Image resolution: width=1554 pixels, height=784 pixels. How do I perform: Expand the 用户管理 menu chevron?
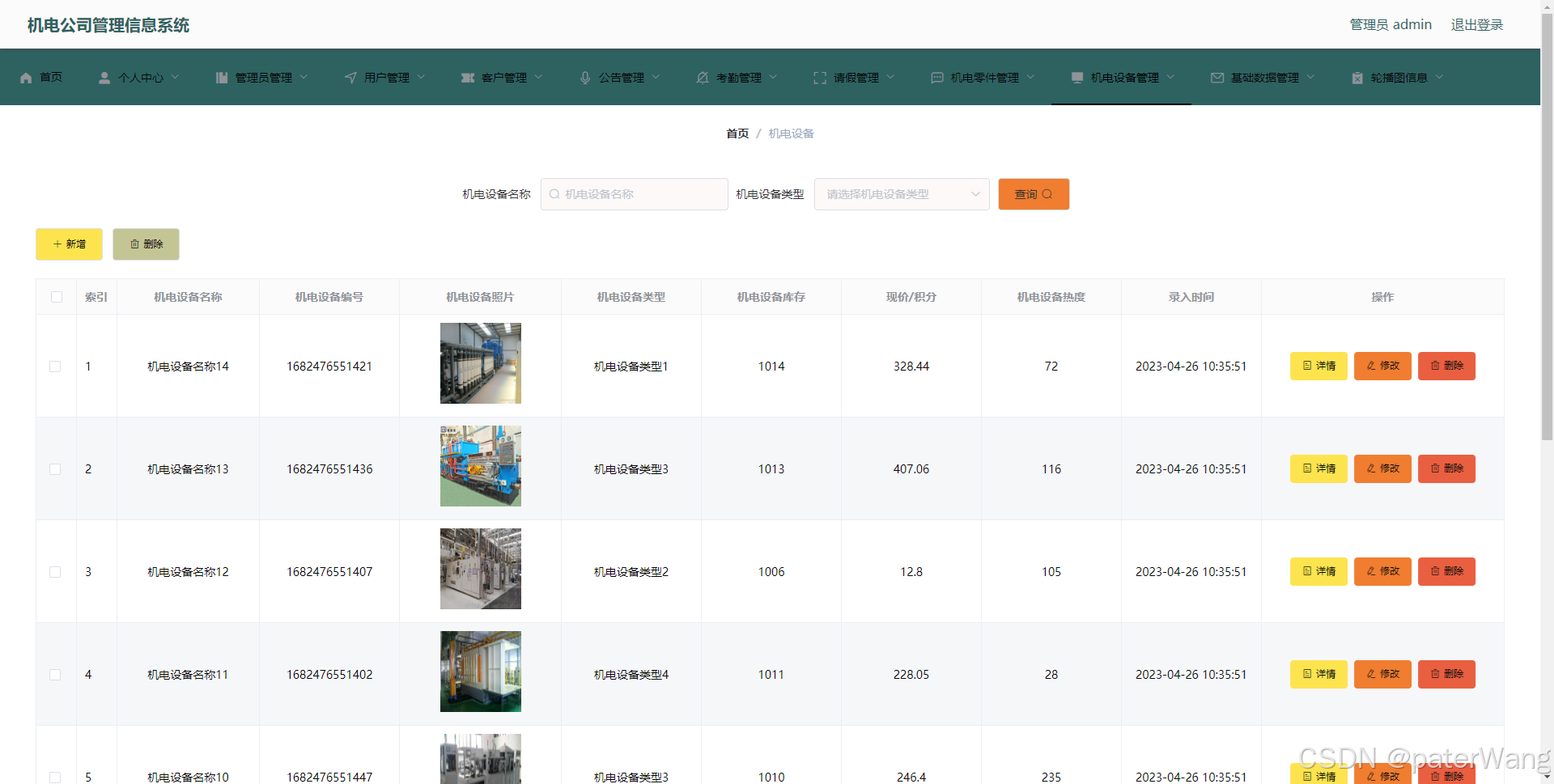(x=421, y=77)
